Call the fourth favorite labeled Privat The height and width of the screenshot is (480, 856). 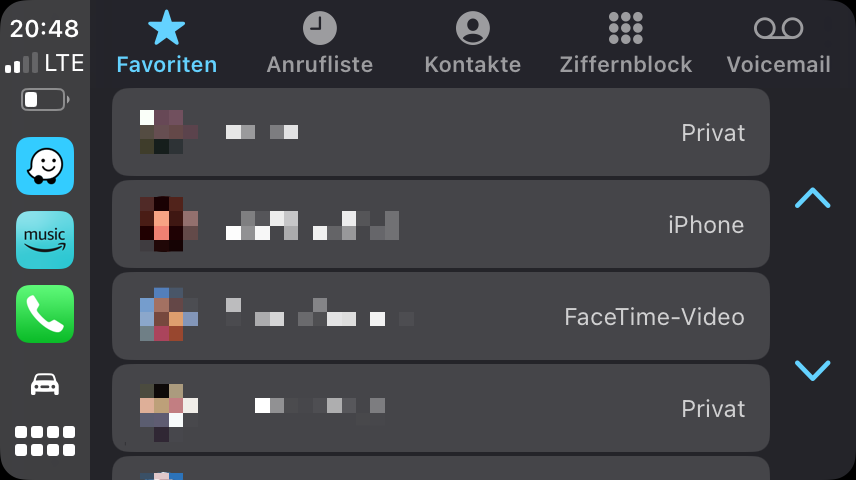pyautogui.click(x=440, y=408)
